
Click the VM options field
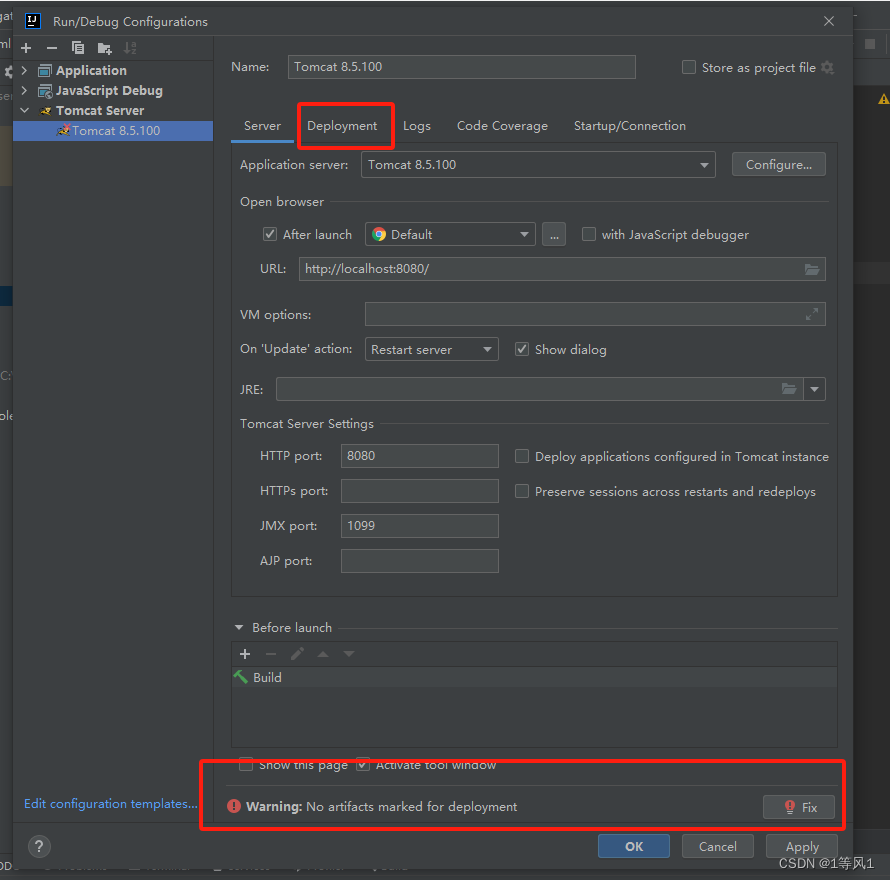pyautogui.click(x=595, y=314)
